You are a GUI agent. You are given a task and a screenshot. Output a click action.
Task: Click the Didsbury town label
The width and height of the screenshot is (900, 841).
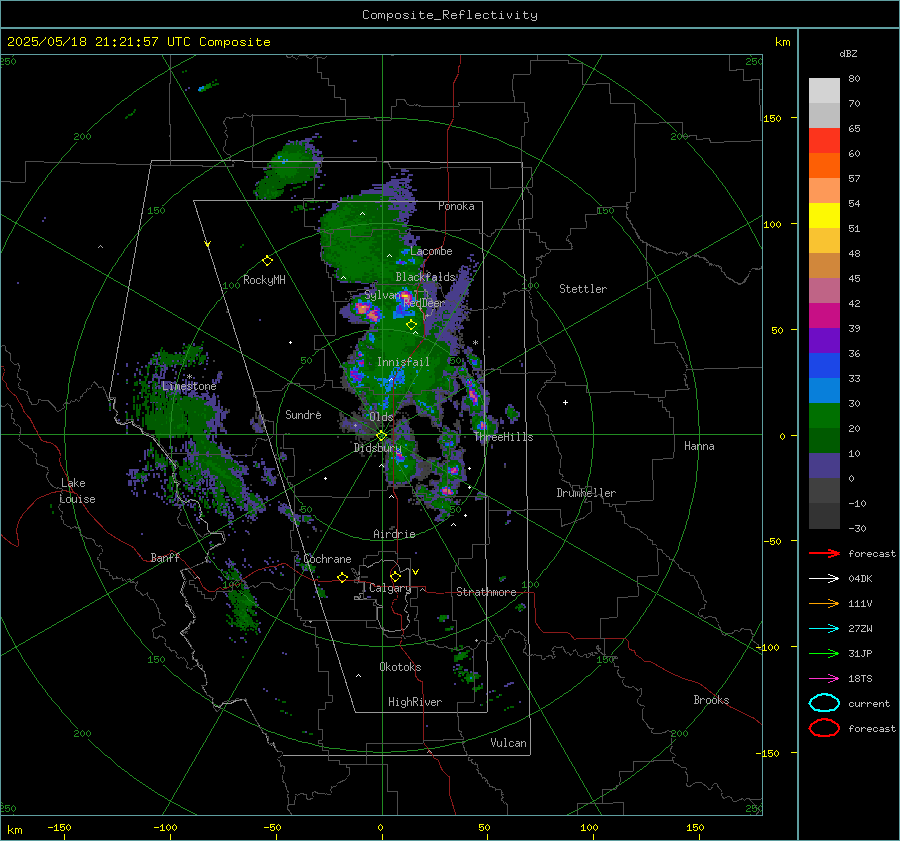(378, 448)
